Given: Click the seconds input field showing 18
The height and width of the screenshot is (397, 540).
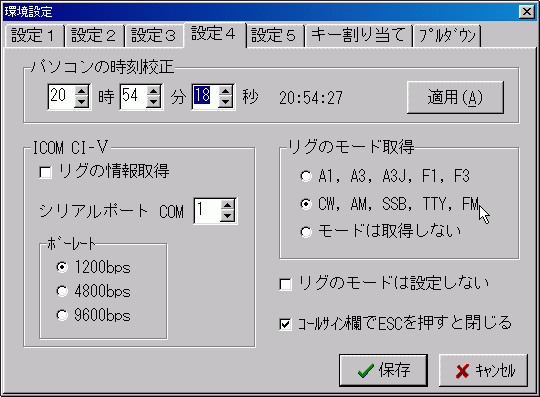Looking at the screenshot, I should click(205, 97).
